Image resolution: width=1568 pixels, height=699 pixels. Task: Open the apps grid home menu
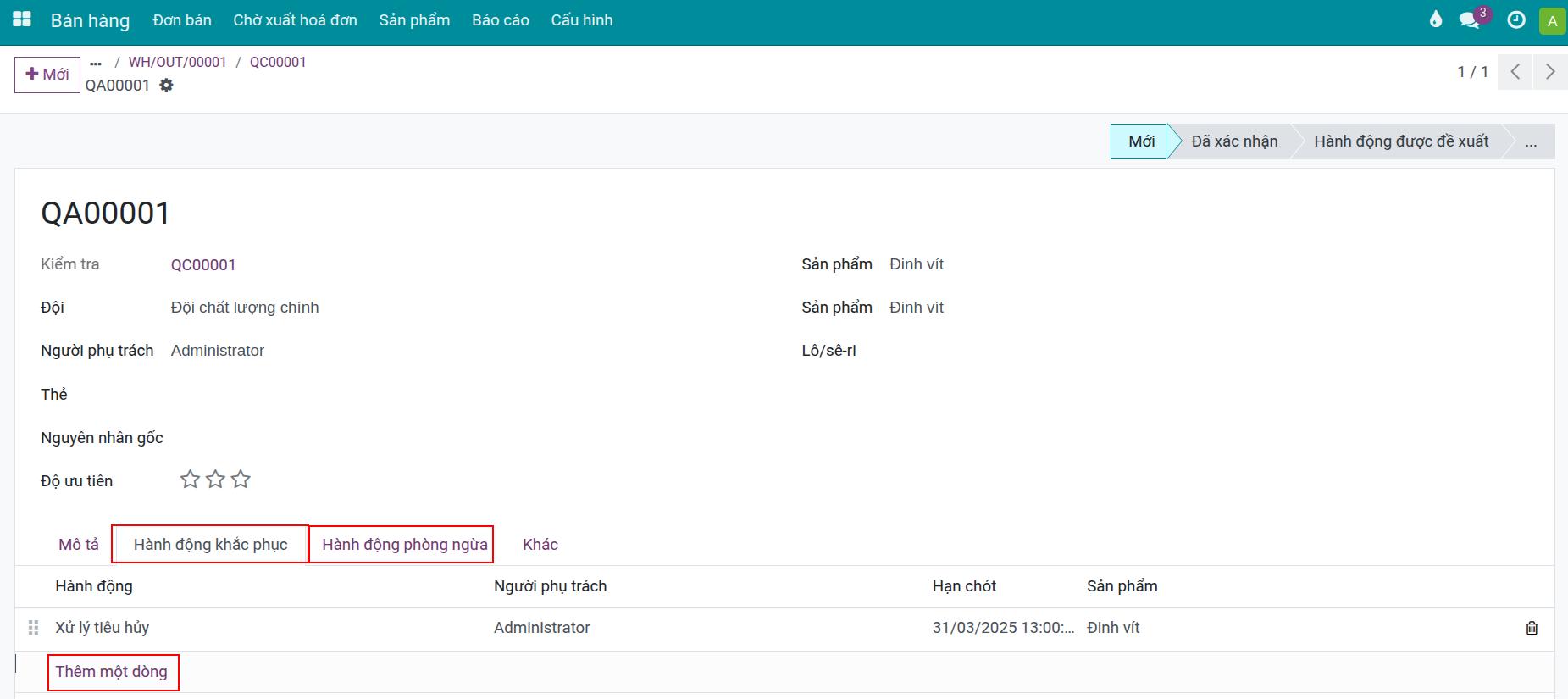point(22,19)
